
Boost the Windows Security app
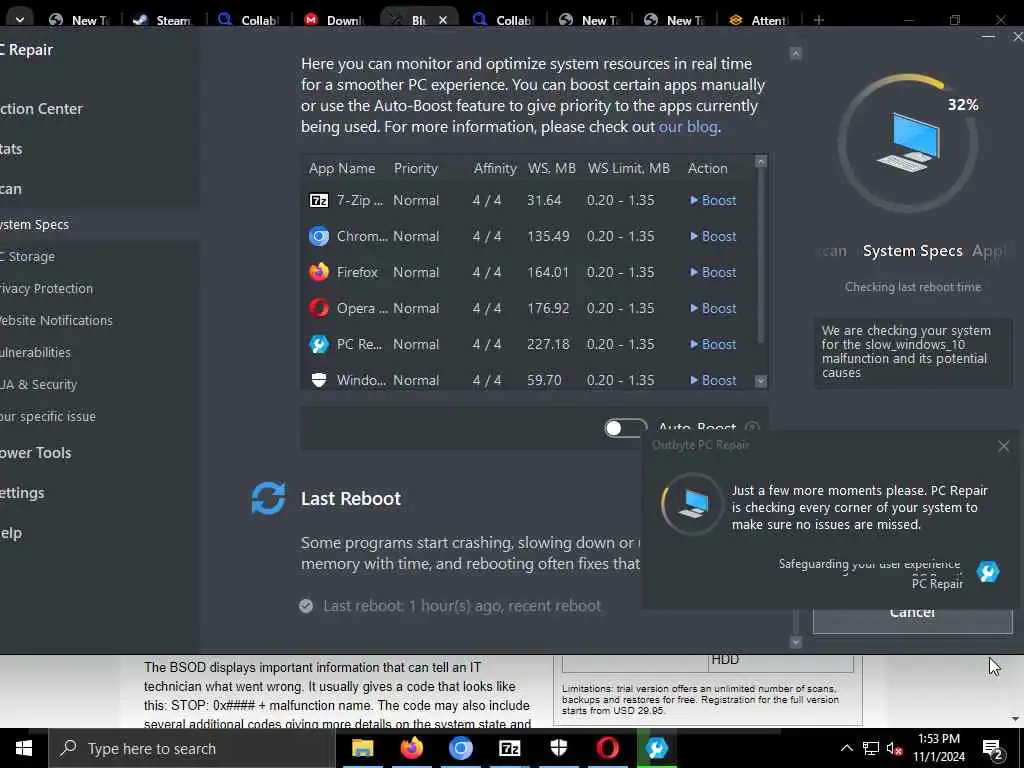(713, 380)
